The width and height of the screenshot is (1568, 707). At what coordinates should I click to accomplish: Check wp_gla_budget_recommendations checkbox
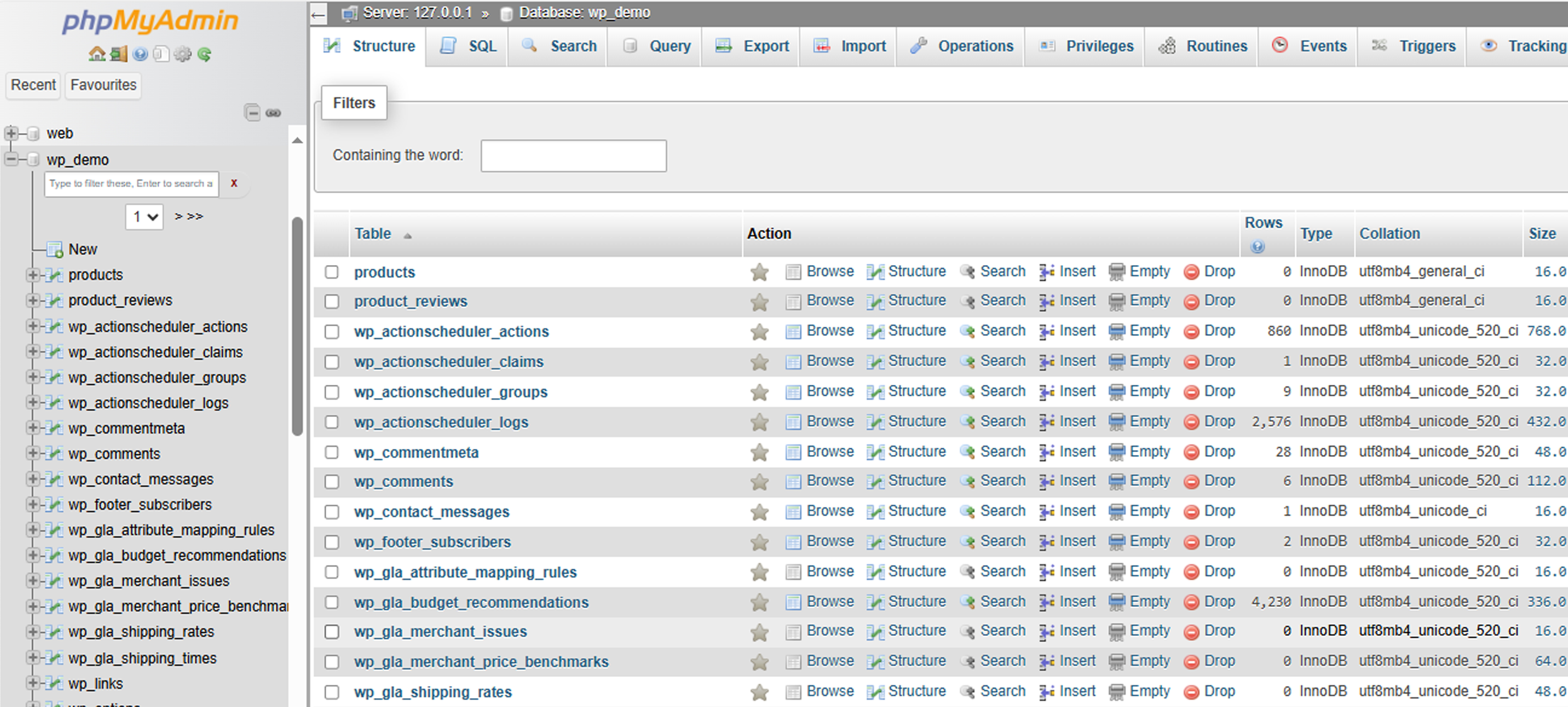coord(331,602)
